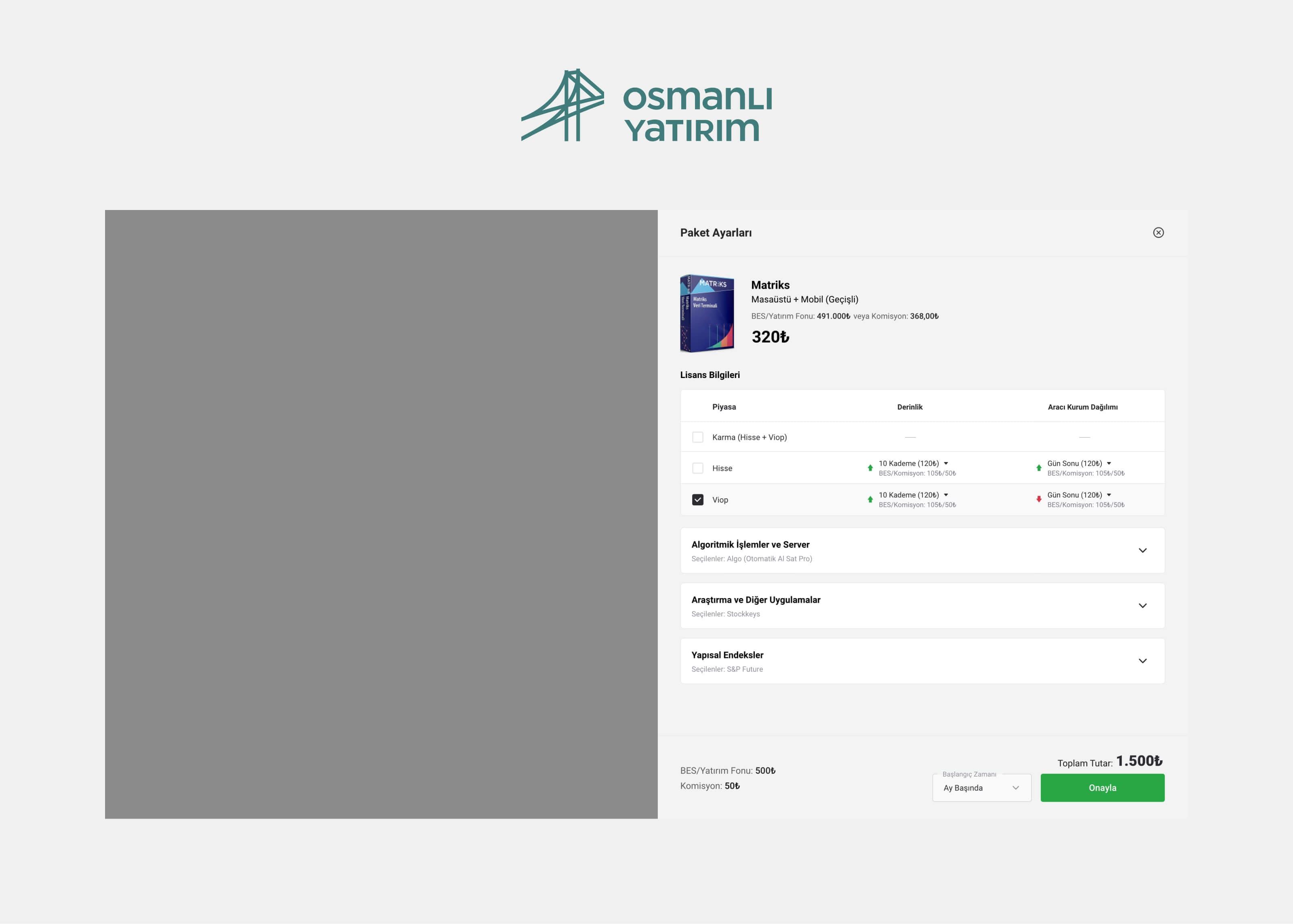Open Hisse 10 Kademe depth dropdown

pos(914,463)
